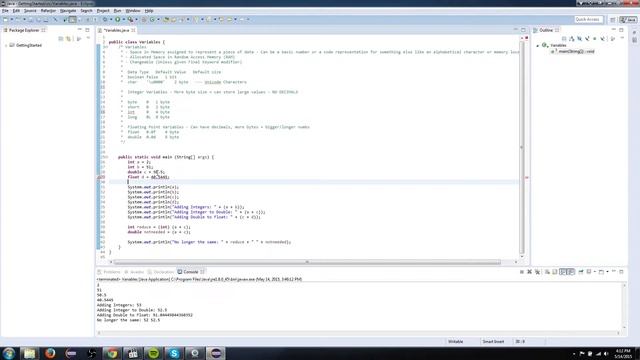Image resolution: width=640 pixels, height=360 pixels.
Task: Open the New Java Class dropdown arrow
Action: click(158, 20)
